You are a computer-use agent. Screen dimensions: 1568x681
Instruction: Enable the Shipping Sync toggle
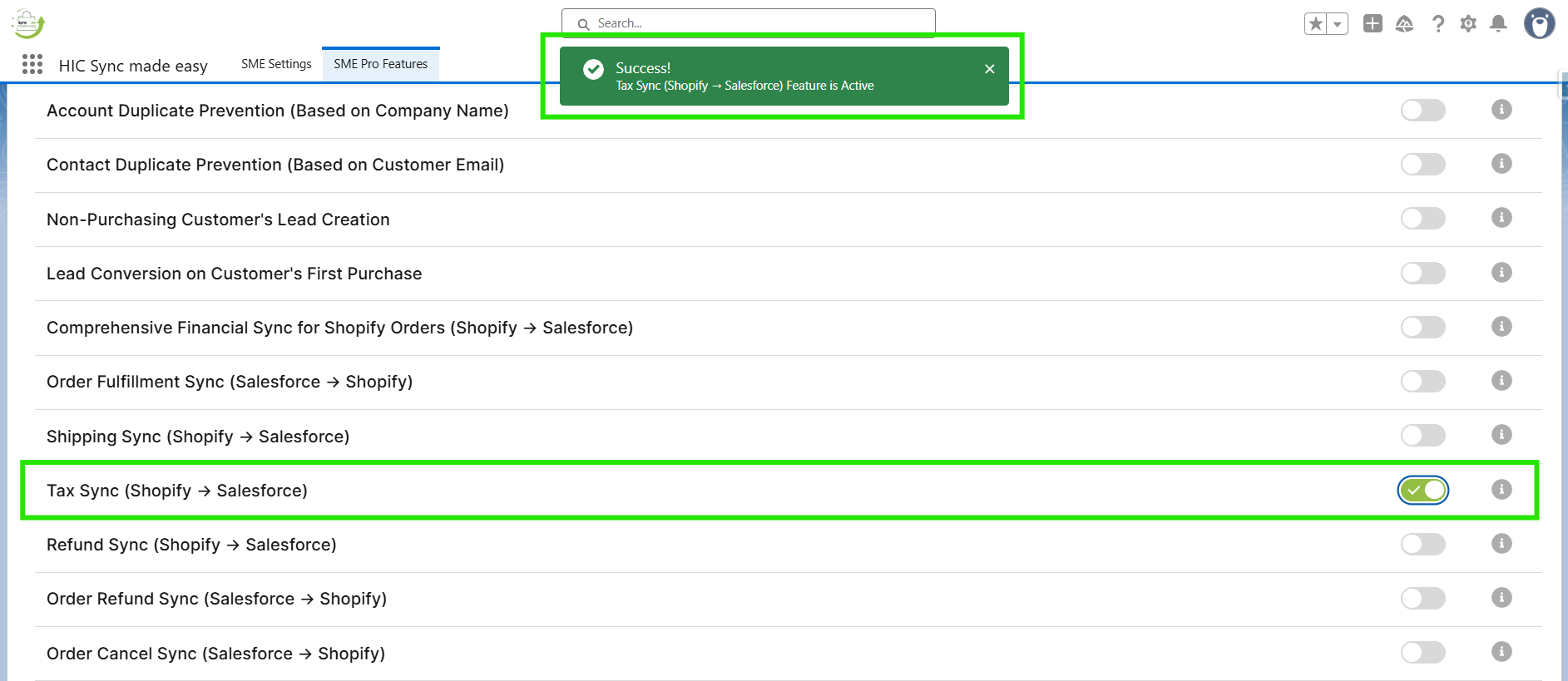tap(1422, 436)
